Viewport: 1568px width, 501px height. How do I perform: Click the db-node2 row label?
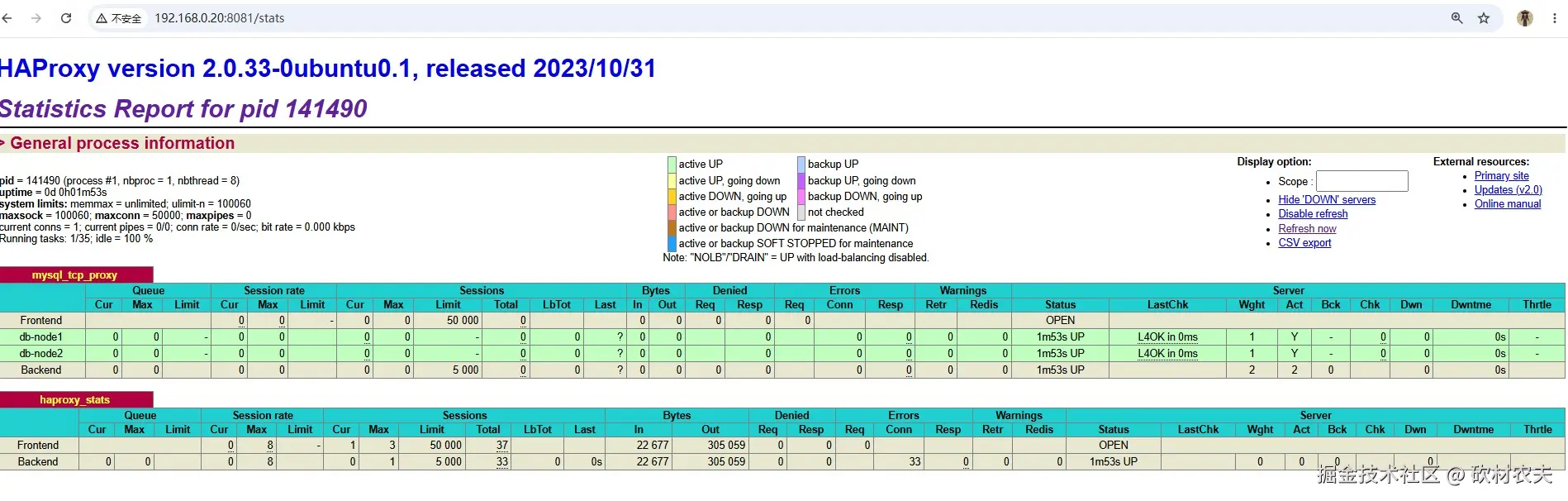(41, 354)
